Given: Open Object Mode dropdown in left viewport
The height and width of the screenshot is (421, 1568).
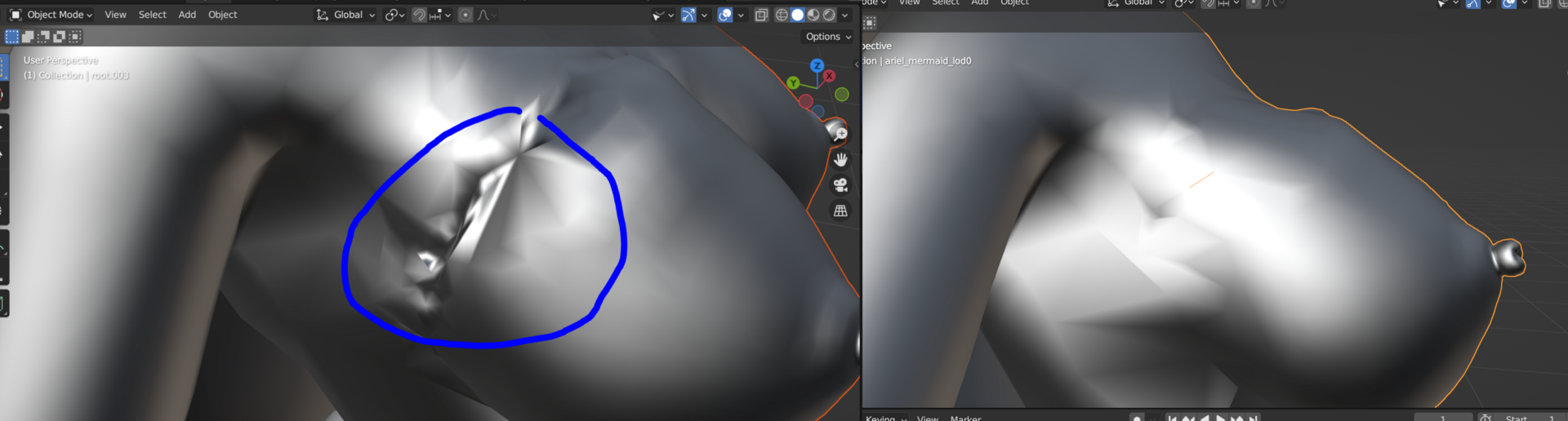Looking at the screenshot, I should 51,15.
